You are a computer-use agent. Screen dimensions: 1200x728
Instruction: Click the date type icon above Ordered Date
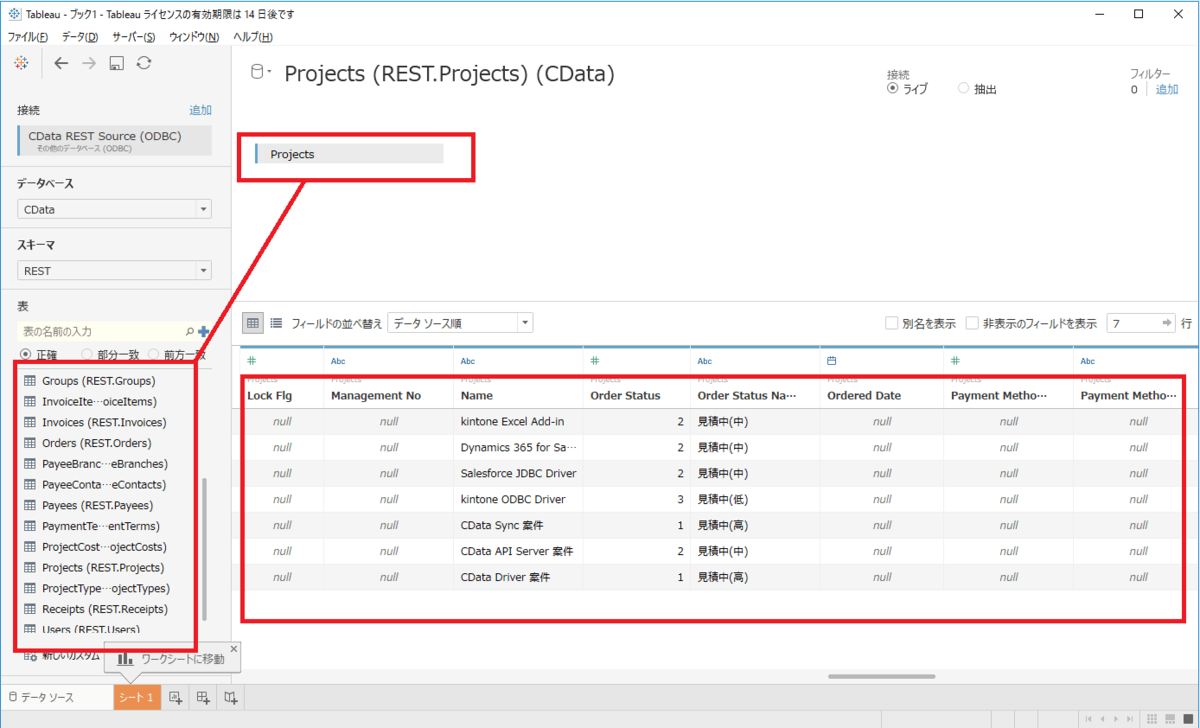tap(832, 361)
